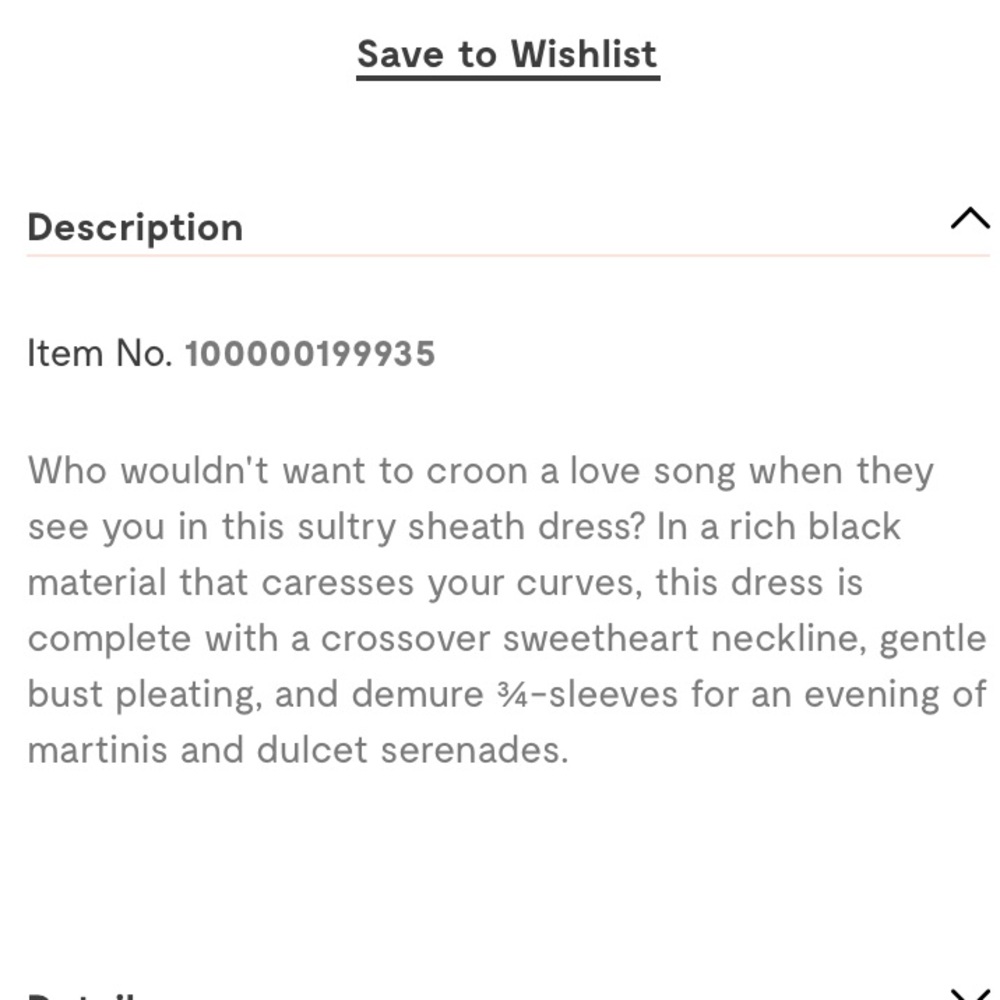1000x1000 pixels.
Task: Click the phrase "martinis and dulcet serenades"
Action: (x=297, y=751)
